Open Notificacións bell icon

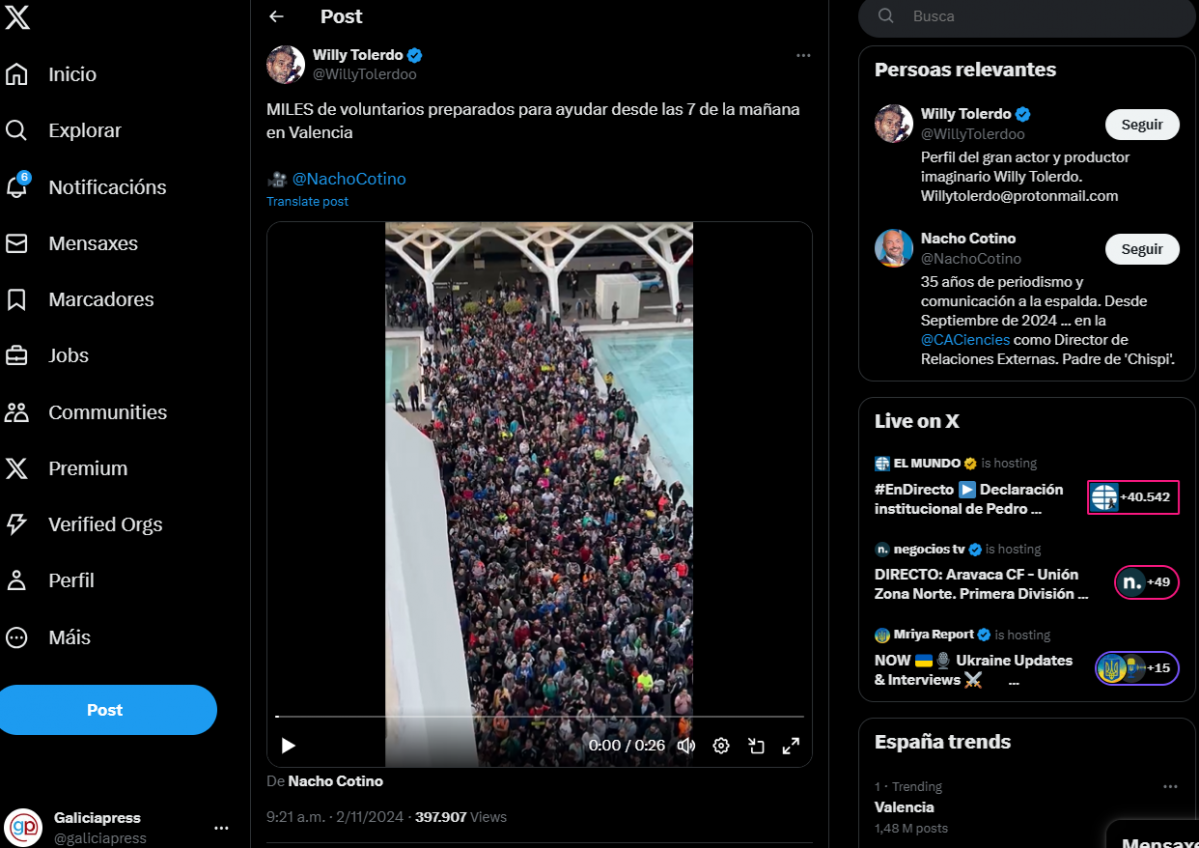17,187
